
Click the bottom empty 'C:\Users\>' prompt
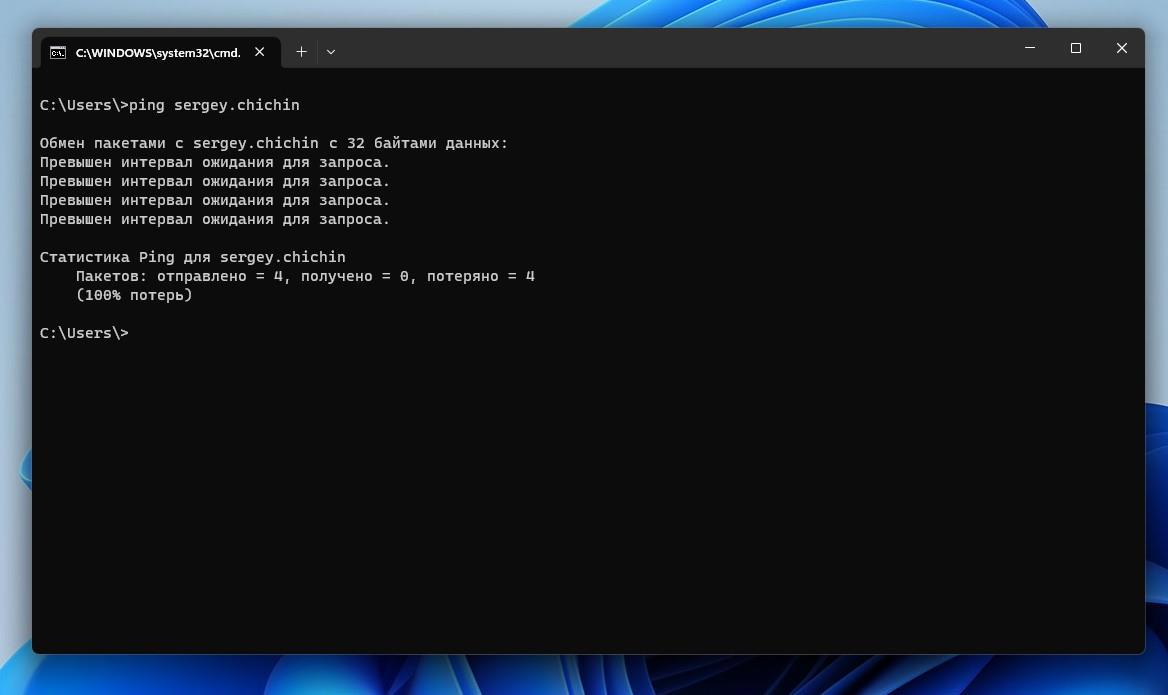pos(84,333)
